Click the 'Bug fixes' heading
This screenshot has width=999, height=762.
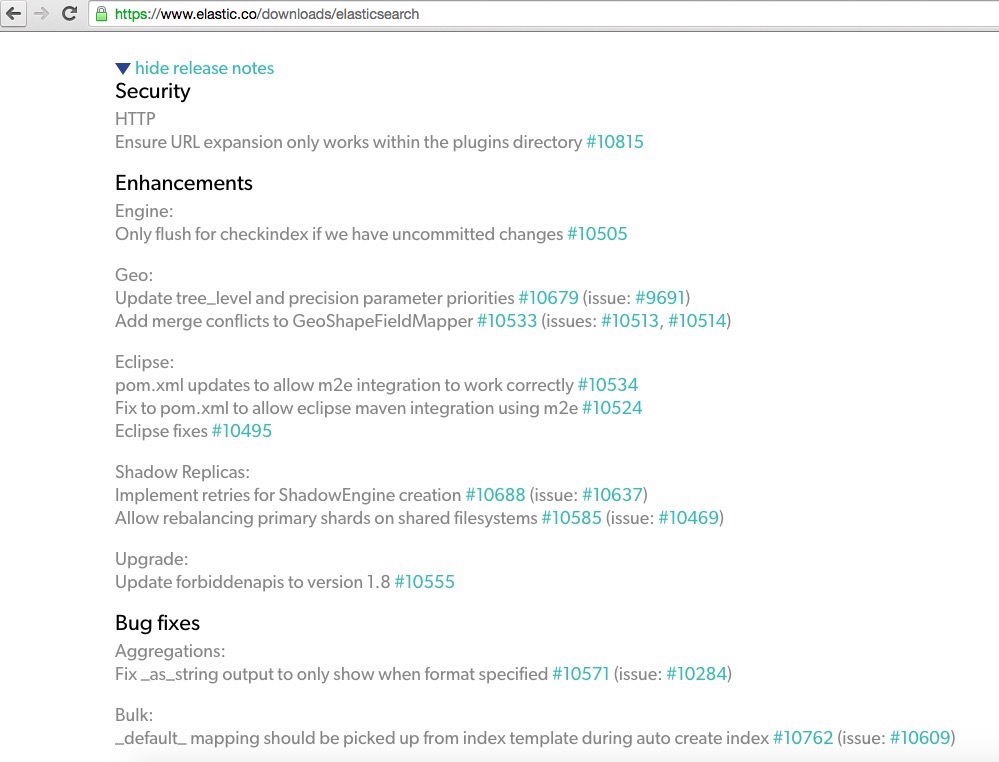[x=157, y=622]
